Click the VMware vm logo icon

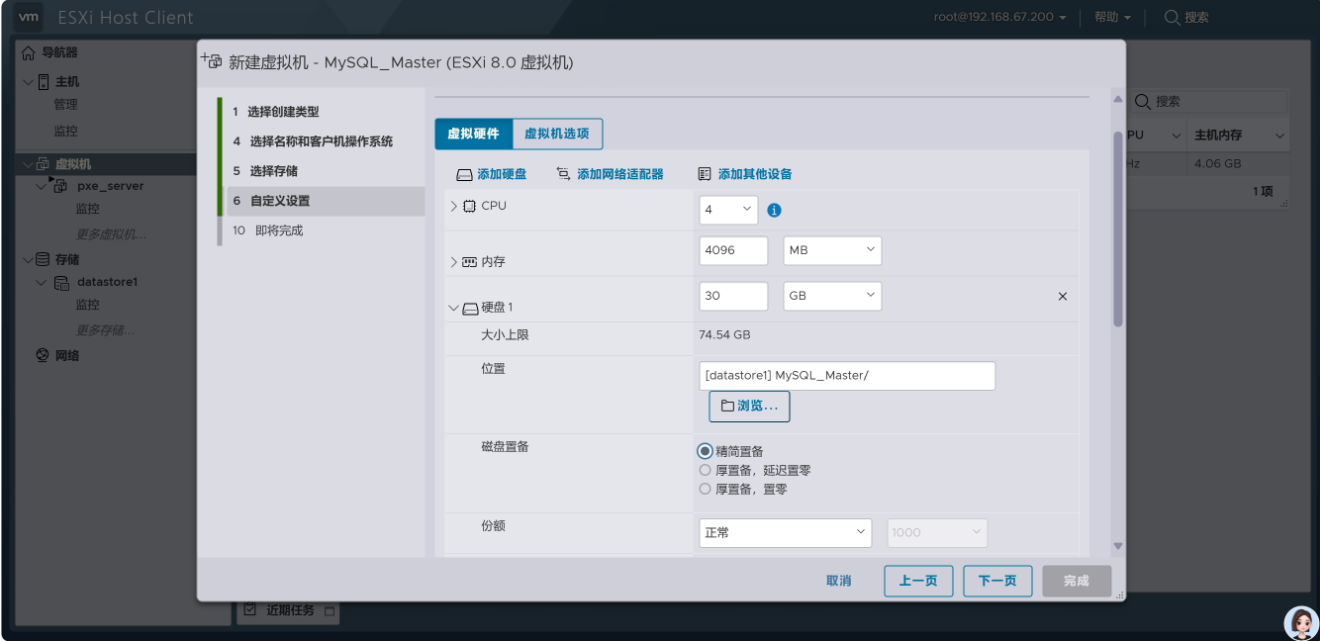click(30, 17)
